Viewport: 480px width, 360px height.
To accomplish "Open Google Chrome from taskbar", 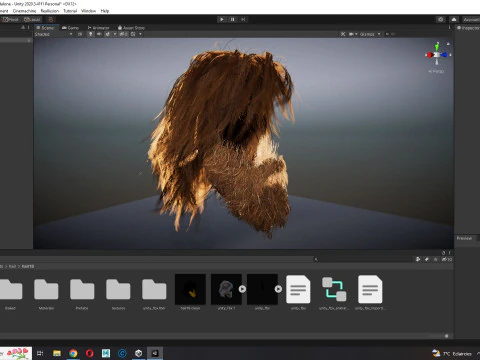I will pos(73,353).
